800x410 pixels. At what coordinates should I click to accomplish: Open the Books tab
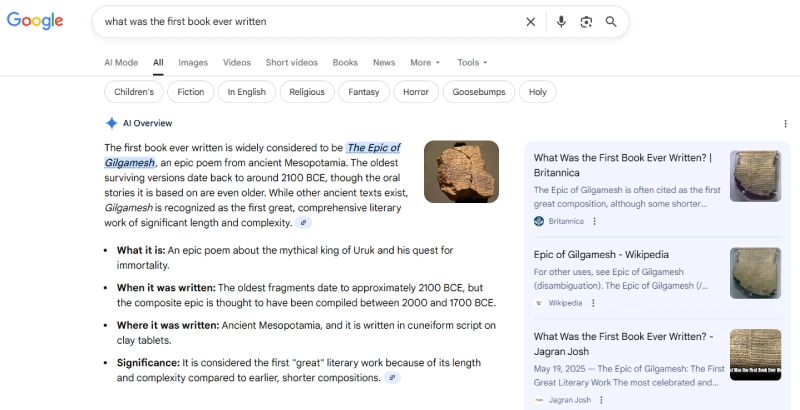[345, 62]
